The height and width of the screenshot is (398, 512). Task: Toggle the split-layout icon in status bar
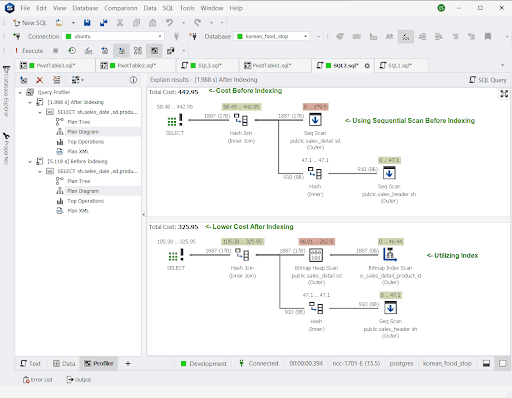click(x=486, y=363)
